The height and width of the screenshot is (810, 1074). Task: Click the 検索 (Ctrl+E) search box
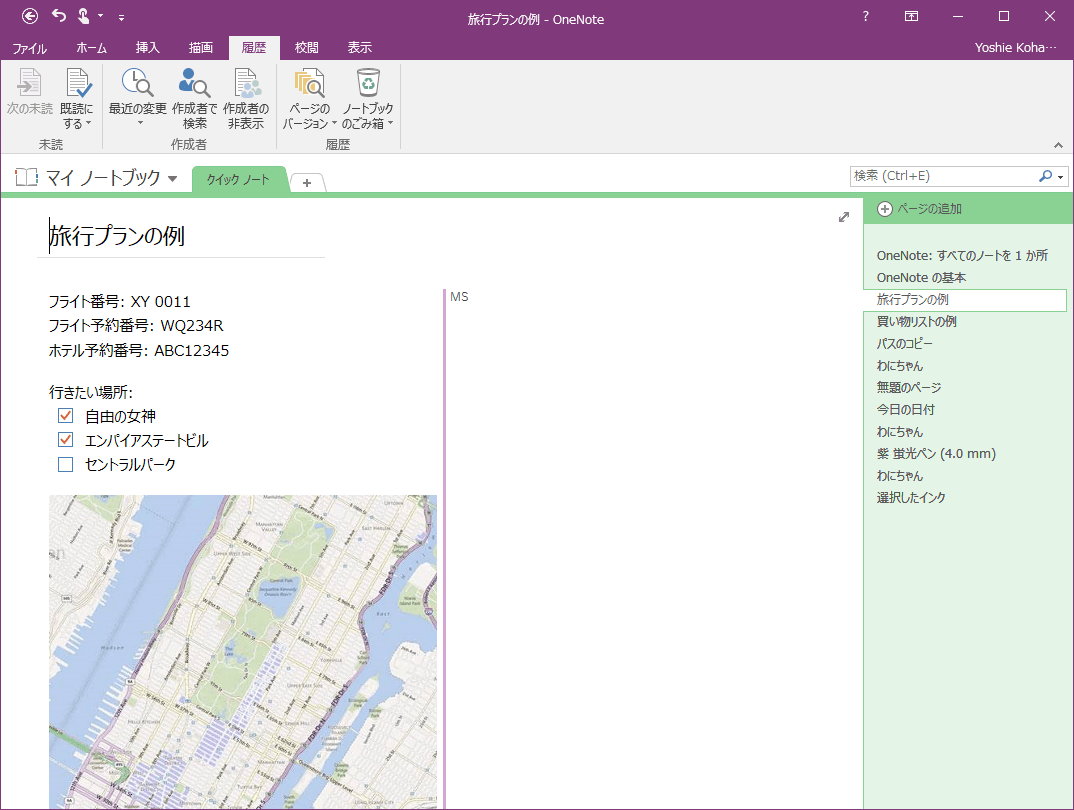coord(940,176)
